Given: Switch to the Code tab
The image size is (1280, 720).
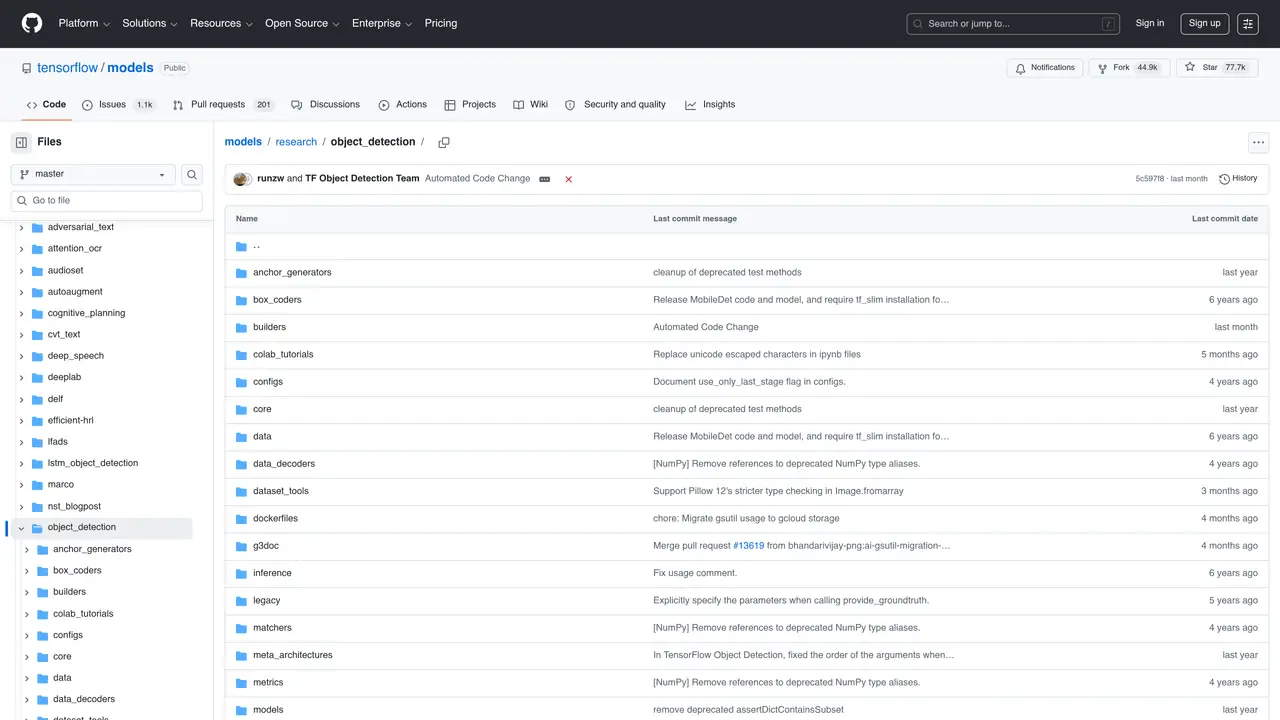Looking at the screenshot, I should coord(46,105).
